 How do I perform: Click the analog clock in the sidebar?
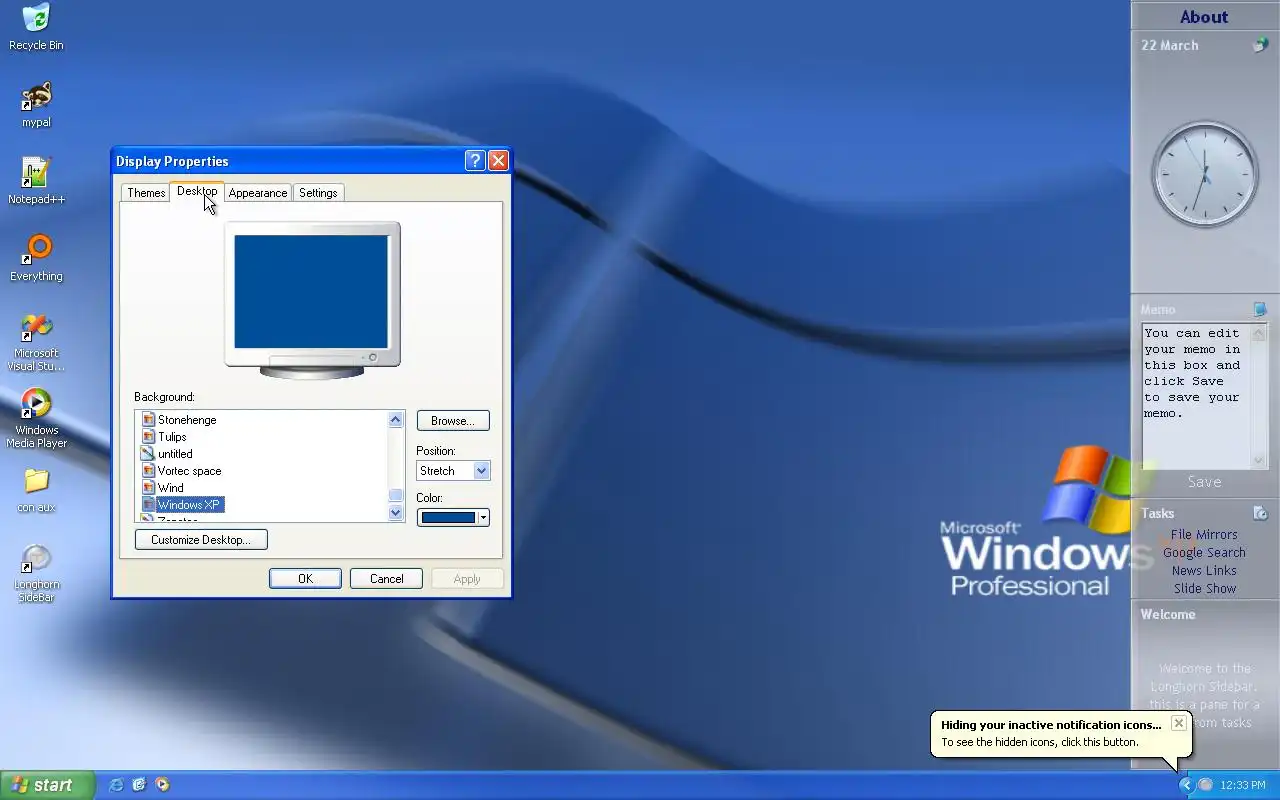point(1204,175)
